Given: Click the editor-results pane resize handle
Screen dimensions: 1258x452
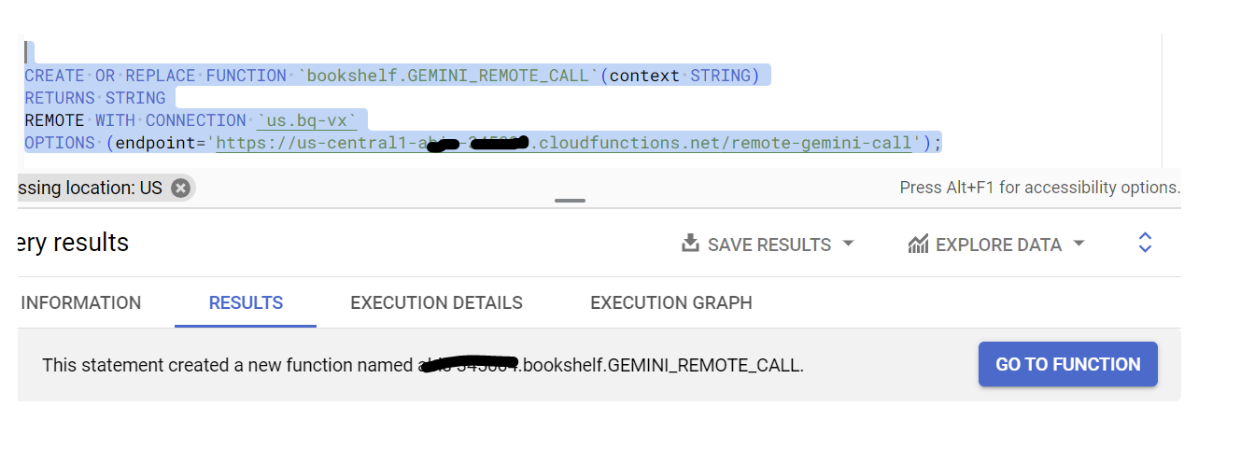Looking at the screenshot, I should 570,201.
